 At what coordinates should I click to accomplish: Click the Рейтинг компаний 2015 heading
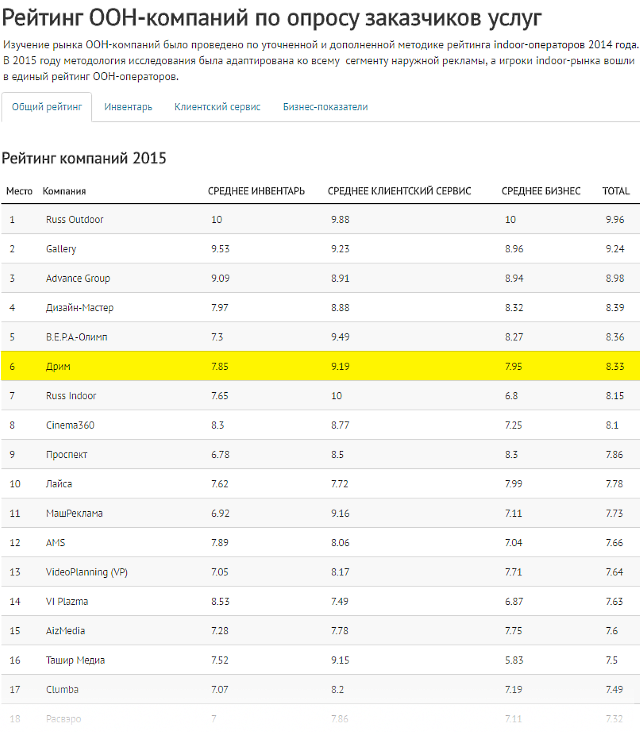84,158
